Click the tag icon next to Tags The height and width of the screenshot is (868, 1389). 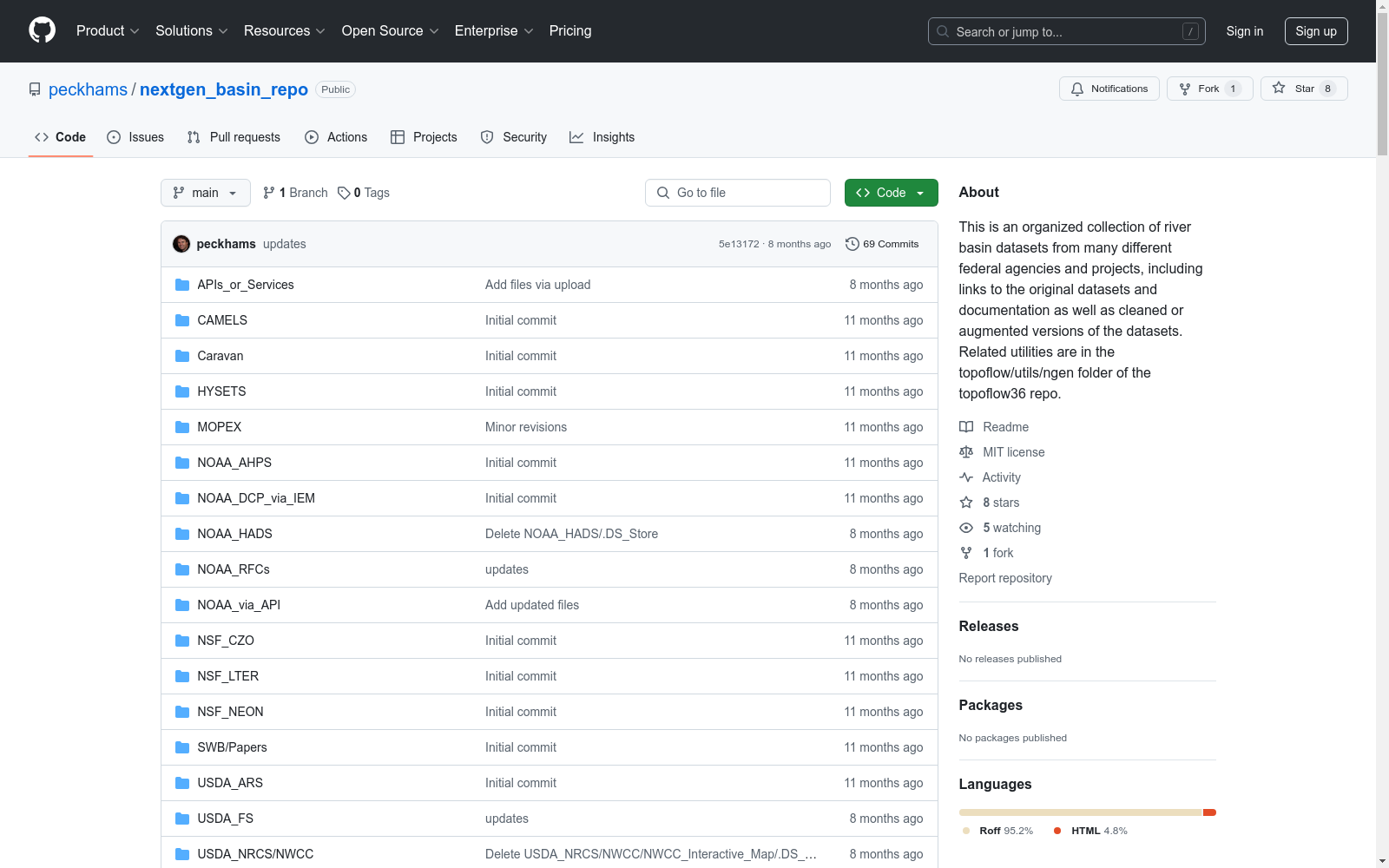344,193
